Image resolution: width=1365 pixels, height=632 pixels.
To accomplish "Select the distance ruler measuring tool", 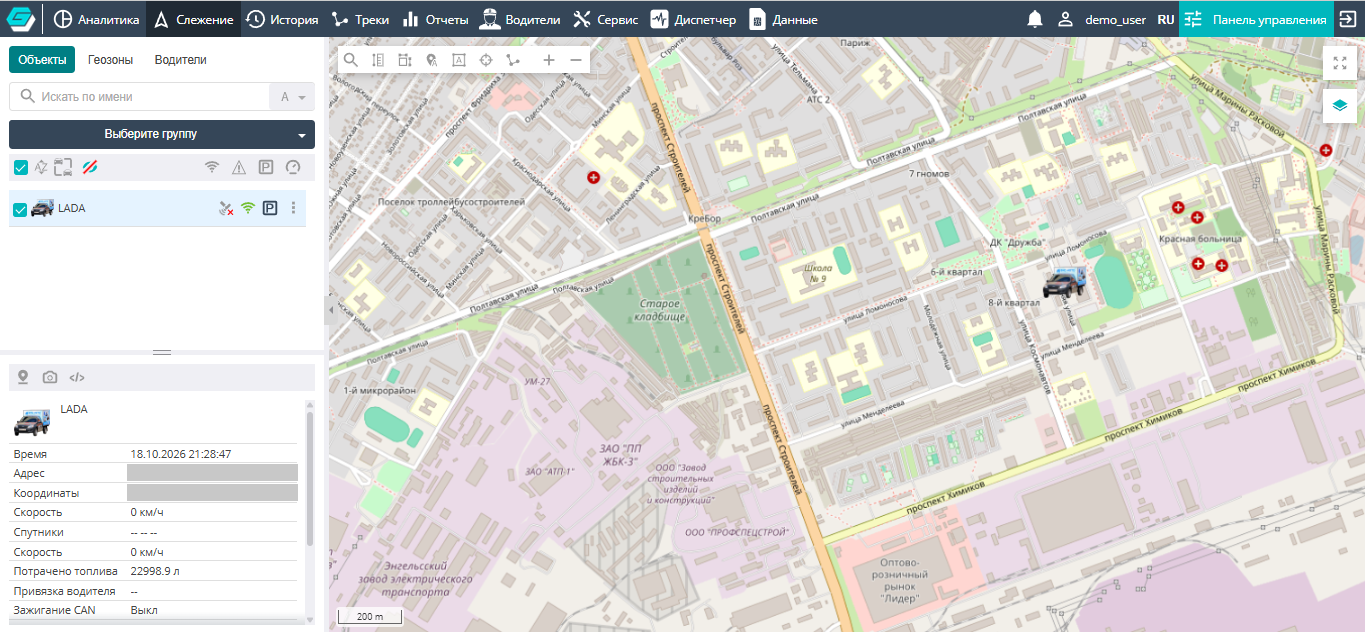I will [378, 60].
